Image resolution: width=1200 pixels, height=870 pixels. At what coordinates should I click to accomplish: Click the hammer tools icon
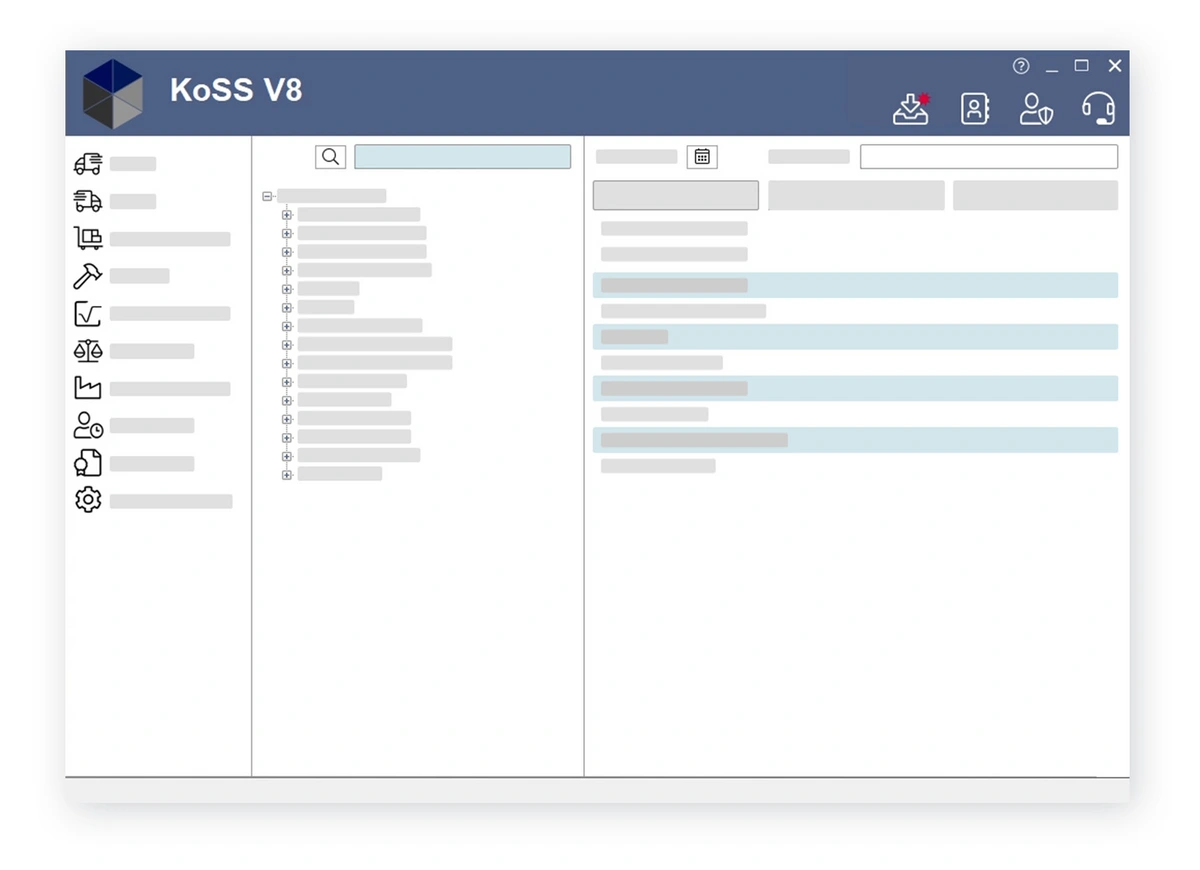tap(88, 276)
